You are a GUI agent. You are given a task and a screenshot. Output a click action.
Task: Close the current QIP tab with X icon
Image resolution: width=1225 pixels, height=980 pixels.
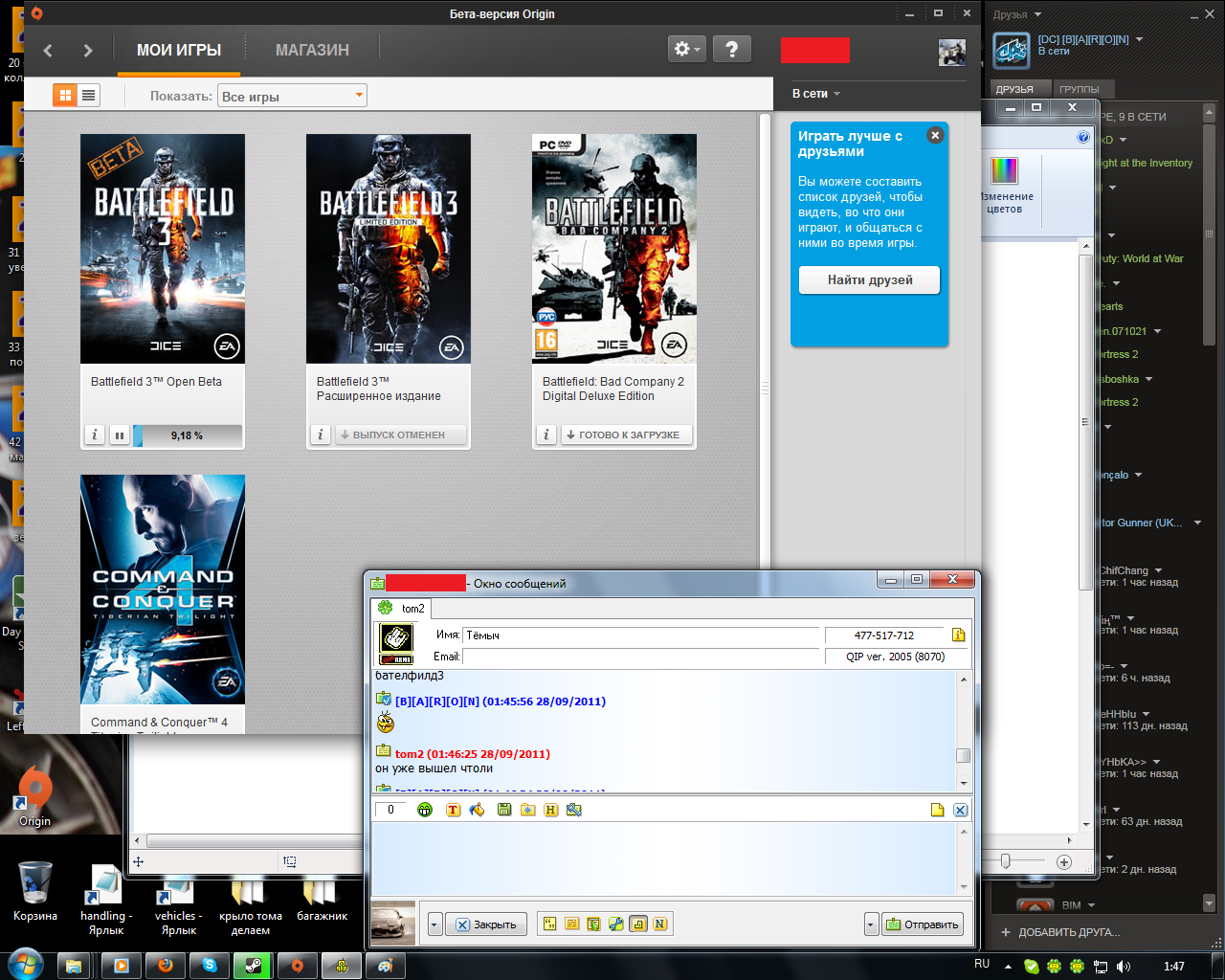click(961, 810)
